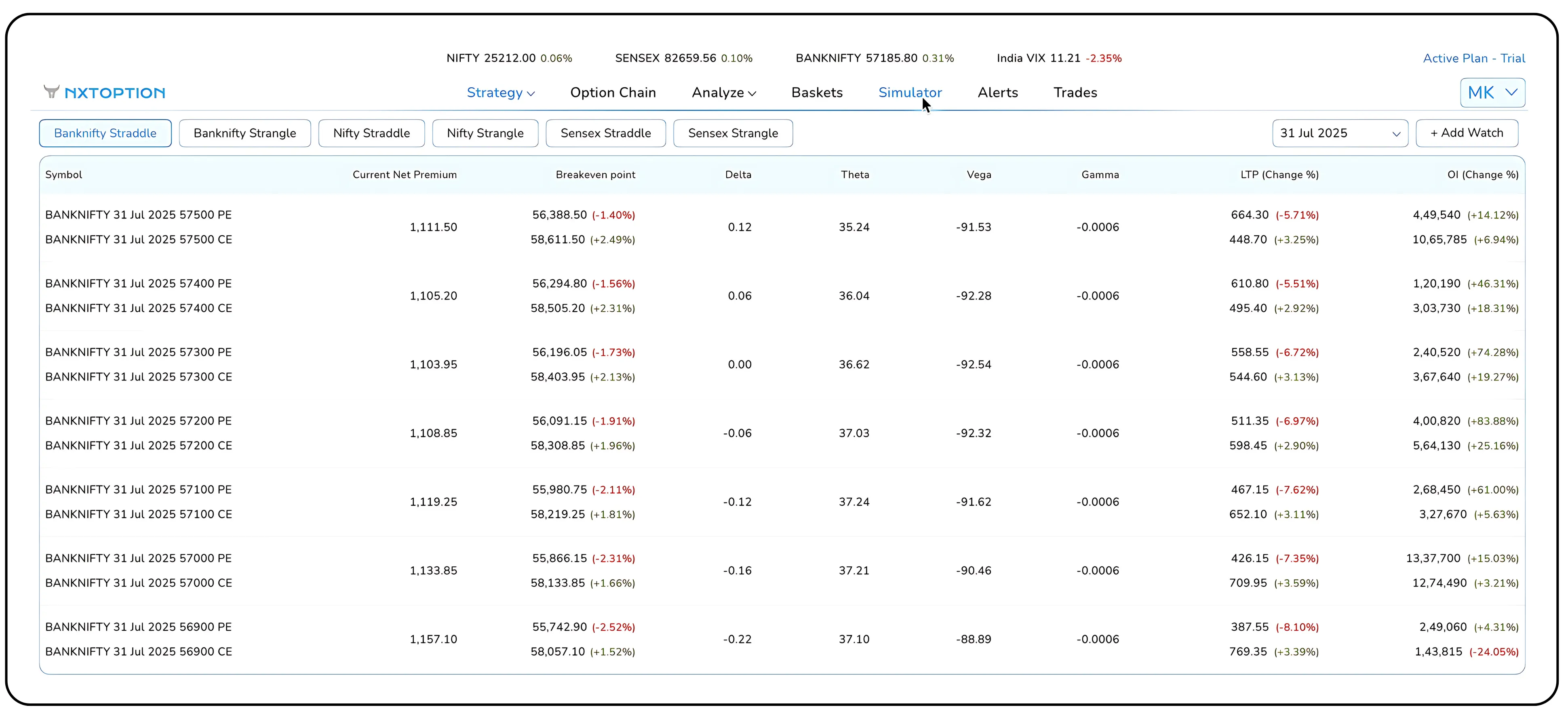Select the BANKNIFTY 57000 CE symbol row

(138, 583)
